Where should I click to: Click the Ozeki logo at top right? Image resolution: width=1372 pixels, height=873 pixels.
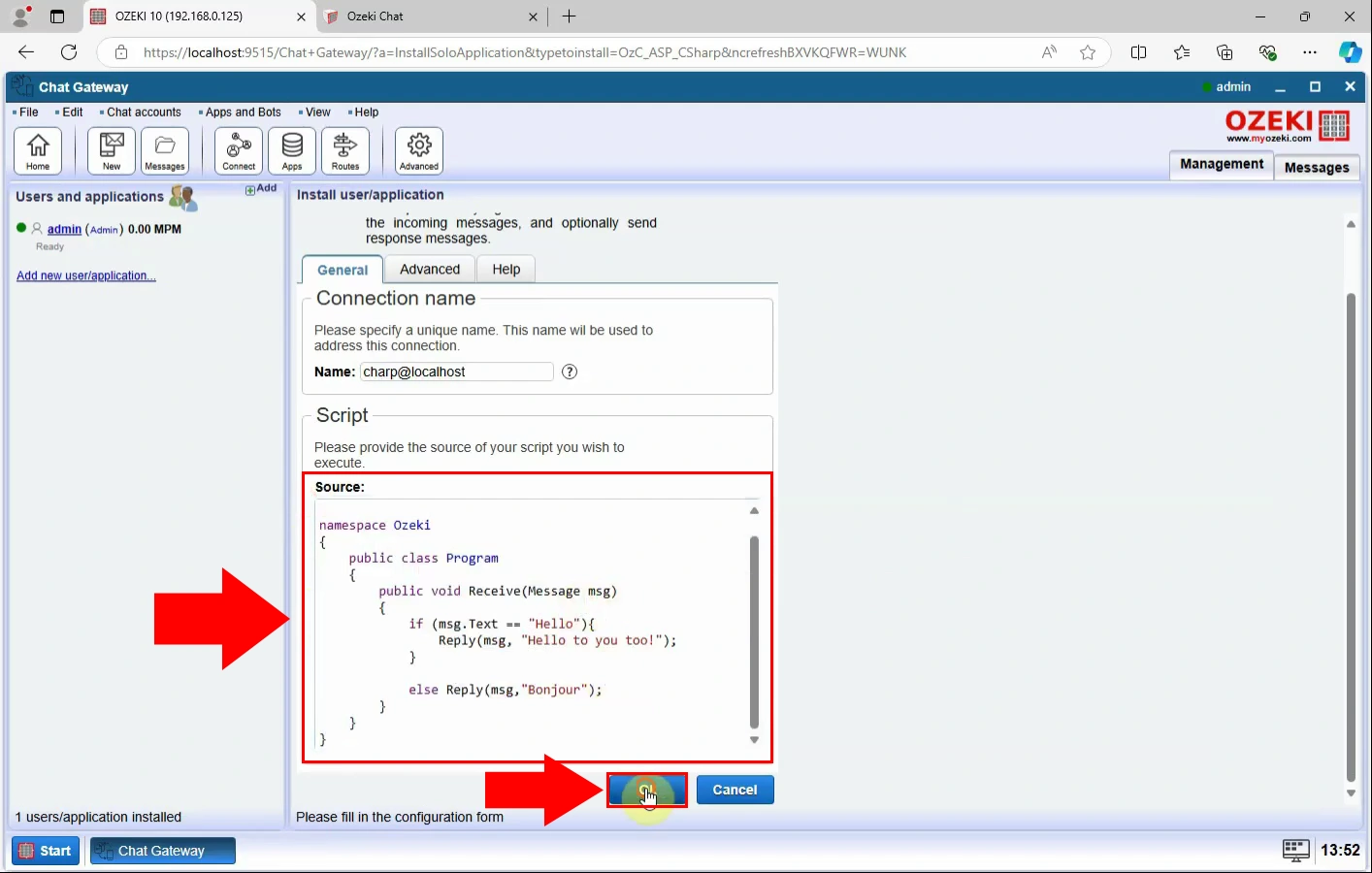tap(1287, 126)
